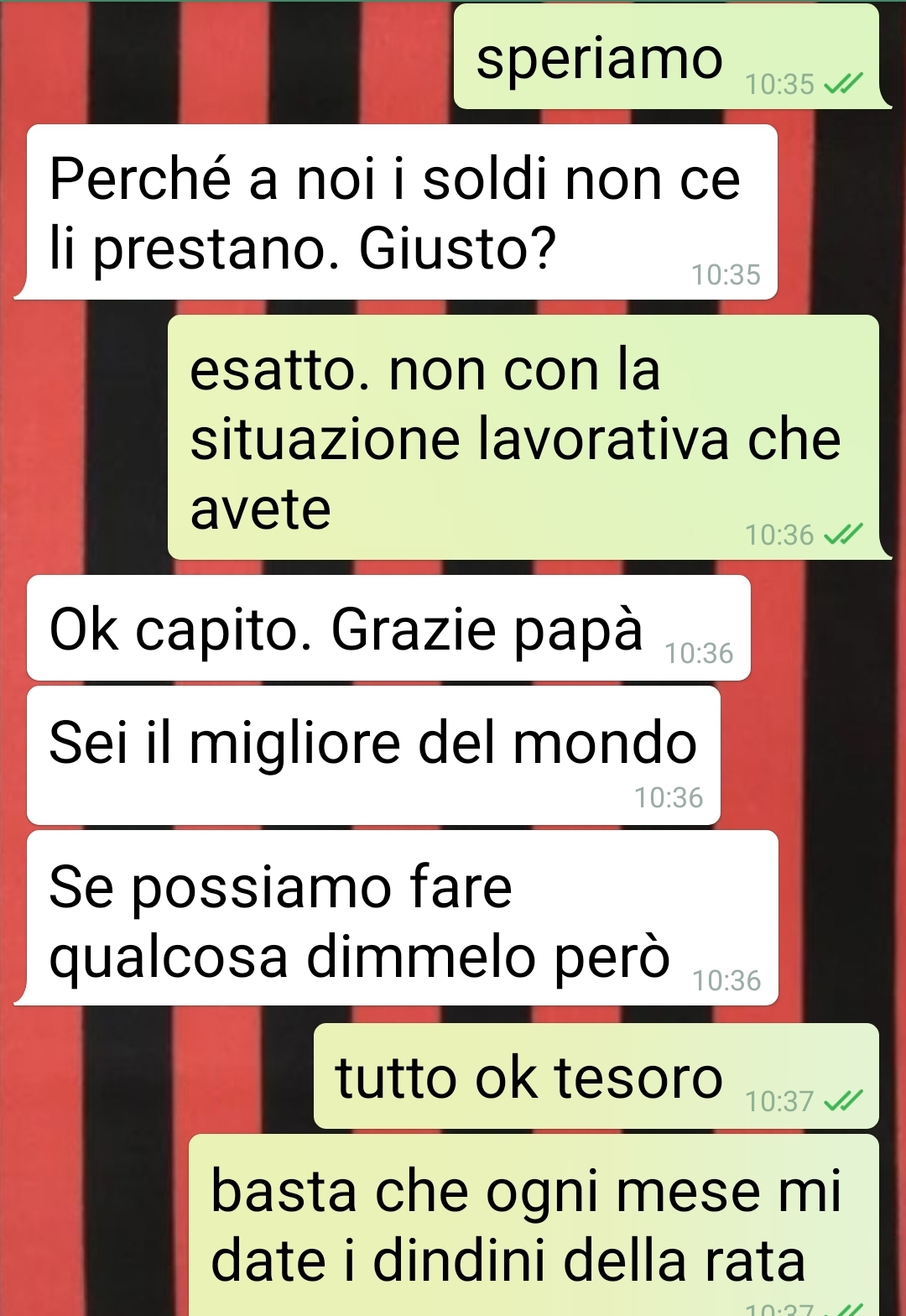This screenshot has height=1316, width=906.
Task: Tap the "tutto ok tesoro" message
Action: (596, 1076)
